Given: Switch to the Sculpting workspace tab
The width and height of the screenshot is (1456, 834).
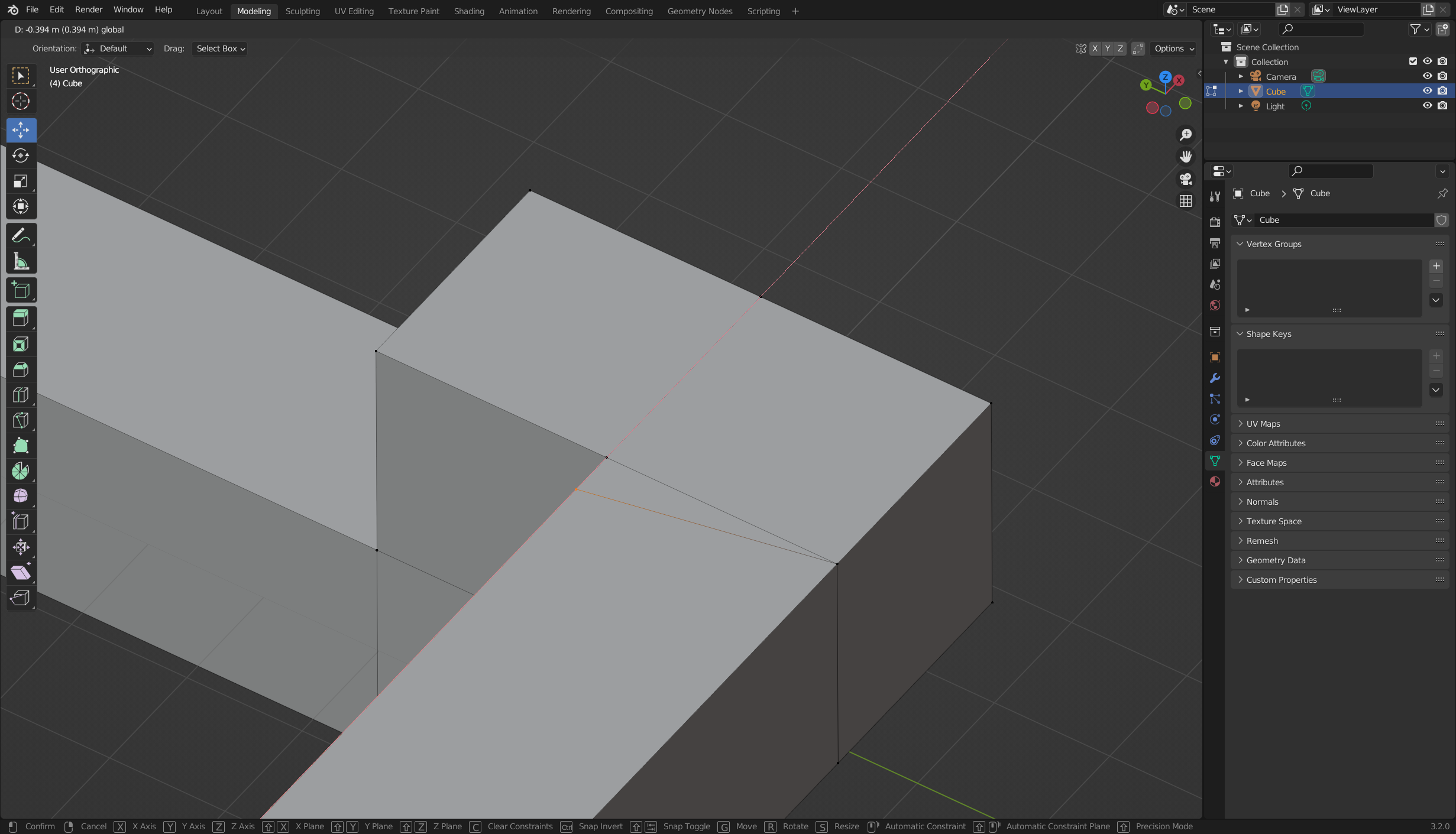Looking at the screenshot, I should [x=302, y=11].
